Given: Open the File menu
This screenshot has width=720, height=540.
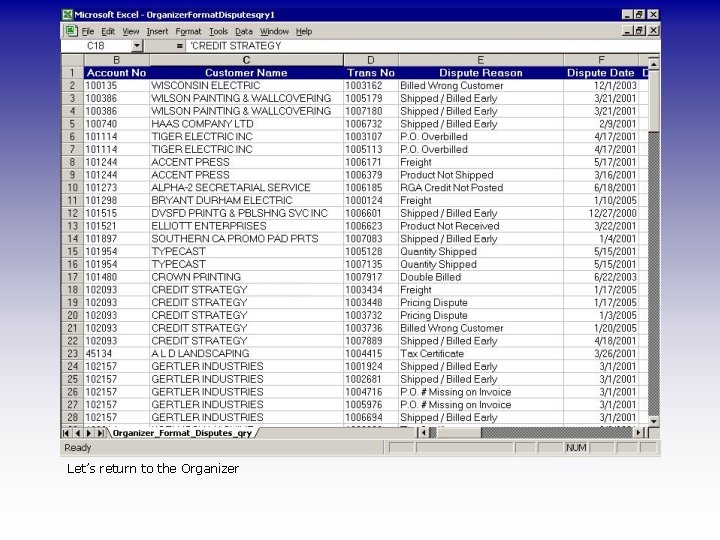Looking at the screenshot, I should pos(88,32).
